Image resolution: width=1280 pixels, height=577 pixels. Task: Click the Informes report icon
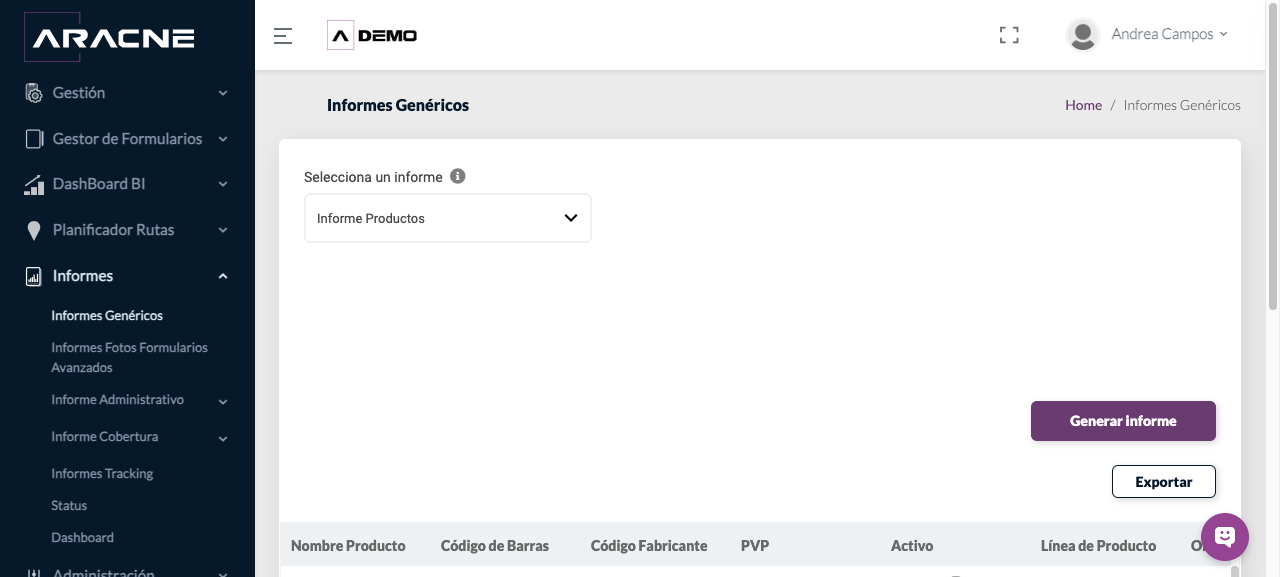[34, 276]
